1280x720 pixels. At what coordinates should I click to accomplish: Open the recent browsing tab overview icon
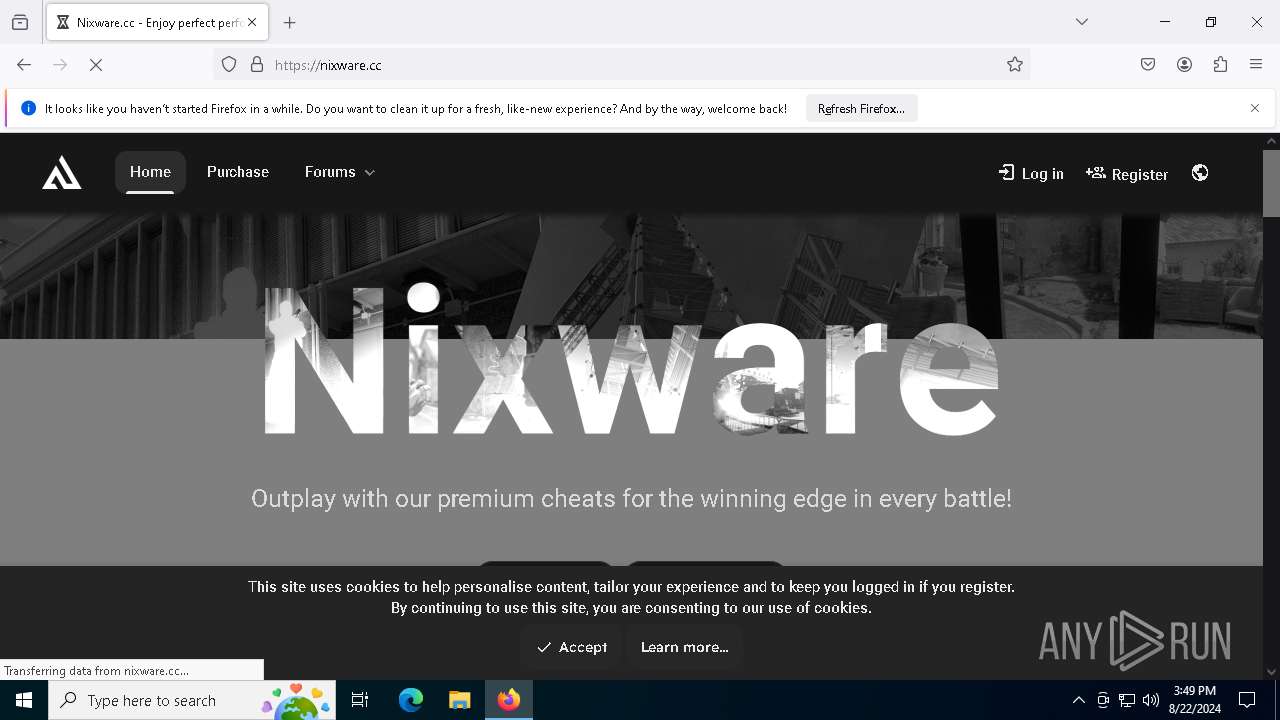pyautogui.click(x=20, y=22)
